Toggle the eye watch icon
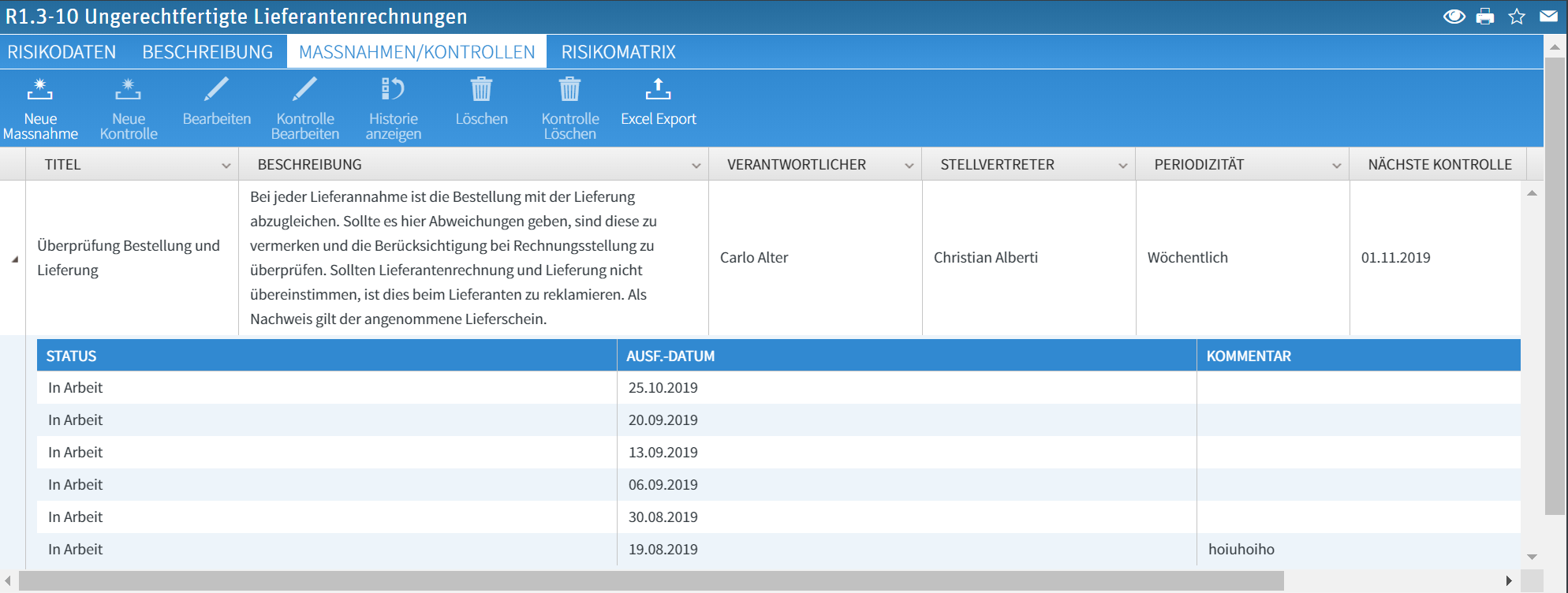Image resolution: width=1568 pixels, height=593 pixels. (1454, 17)
